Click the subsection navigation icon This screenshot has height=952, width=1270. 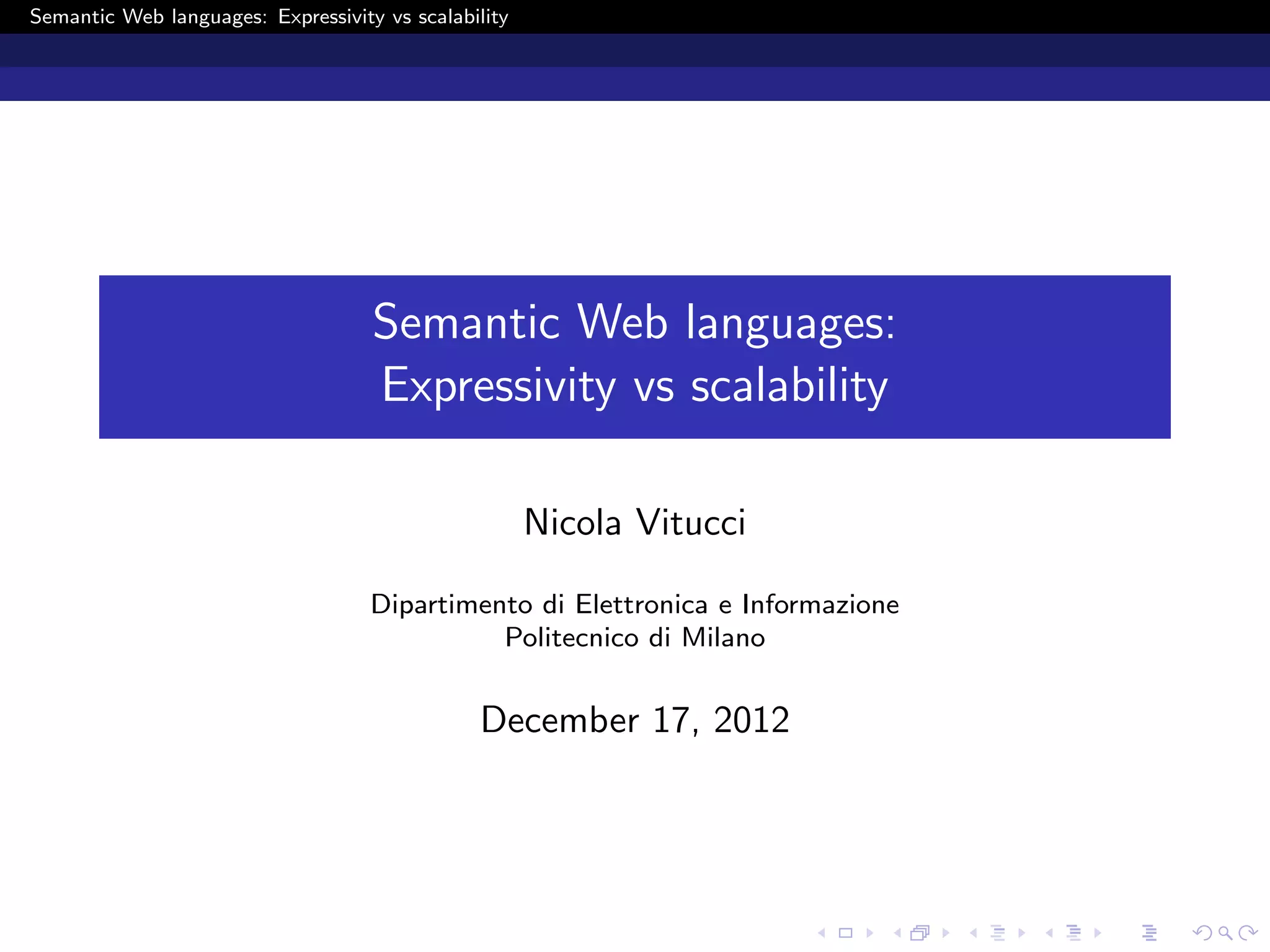point(998,933)
